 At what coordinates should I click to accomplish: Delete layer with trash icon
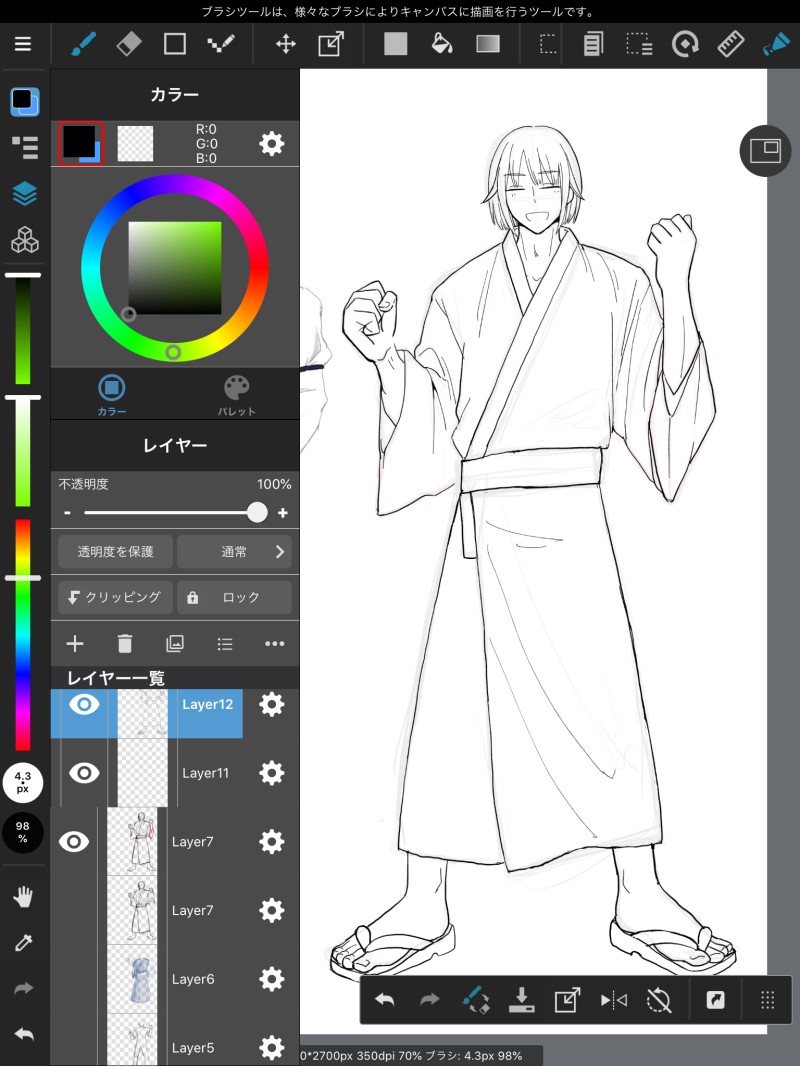125,643
